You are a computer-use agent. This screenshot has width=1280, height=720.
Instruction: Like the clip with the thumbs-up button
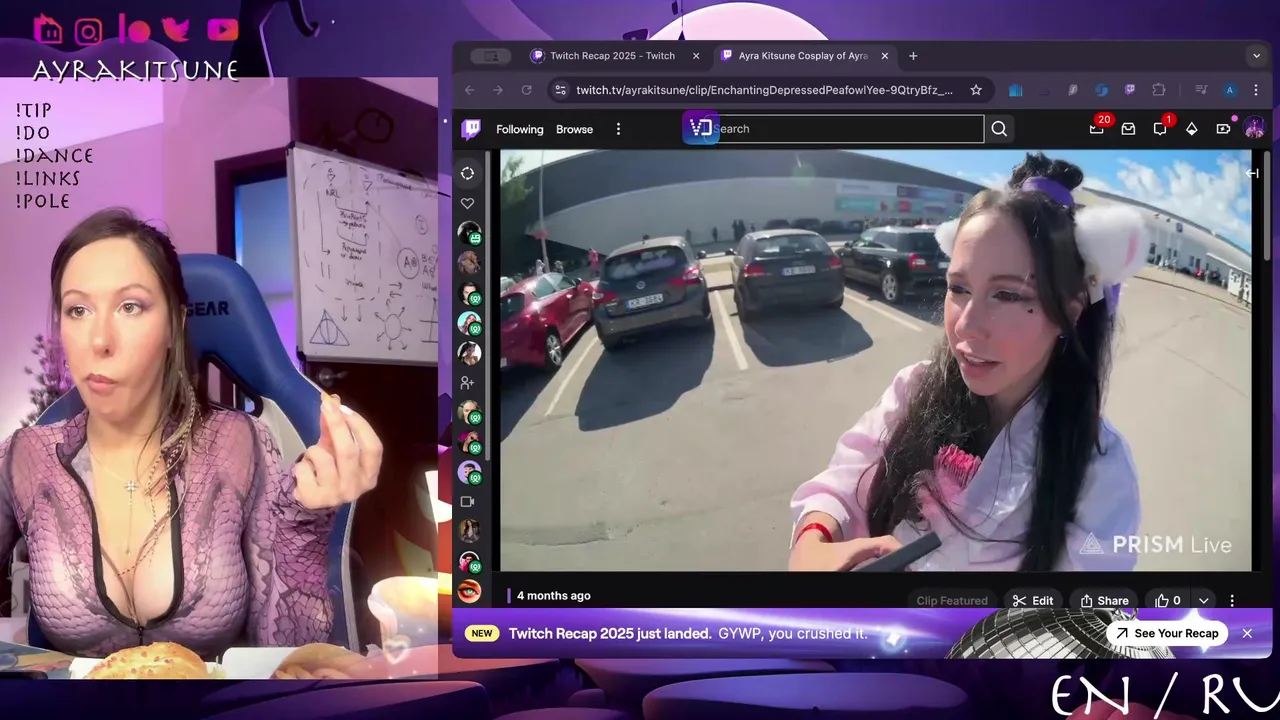1167,601
